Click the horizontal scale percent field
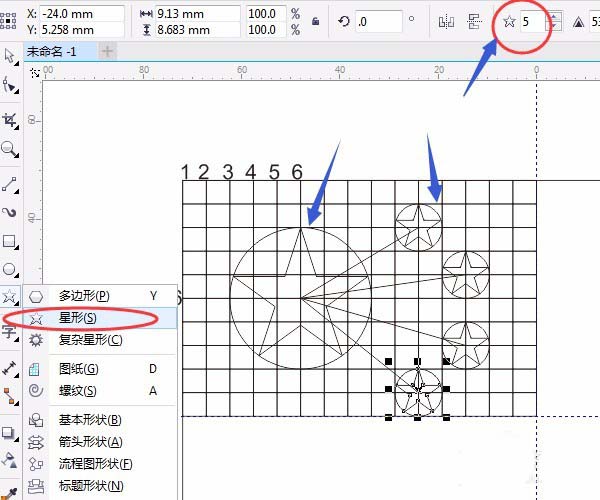Viewport: 600px width, 500px height. pyautogui.click(x=266, y=14)
